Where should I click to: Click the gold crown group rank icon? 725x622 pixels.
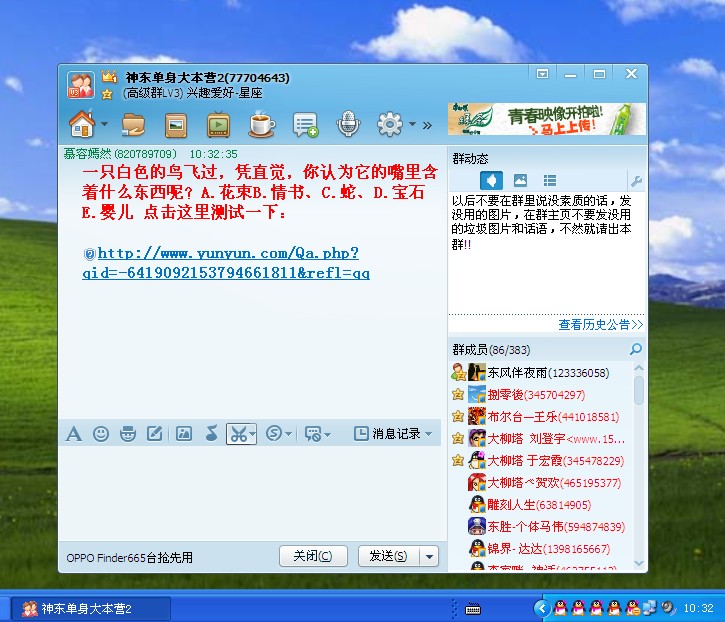click(109, 76)
